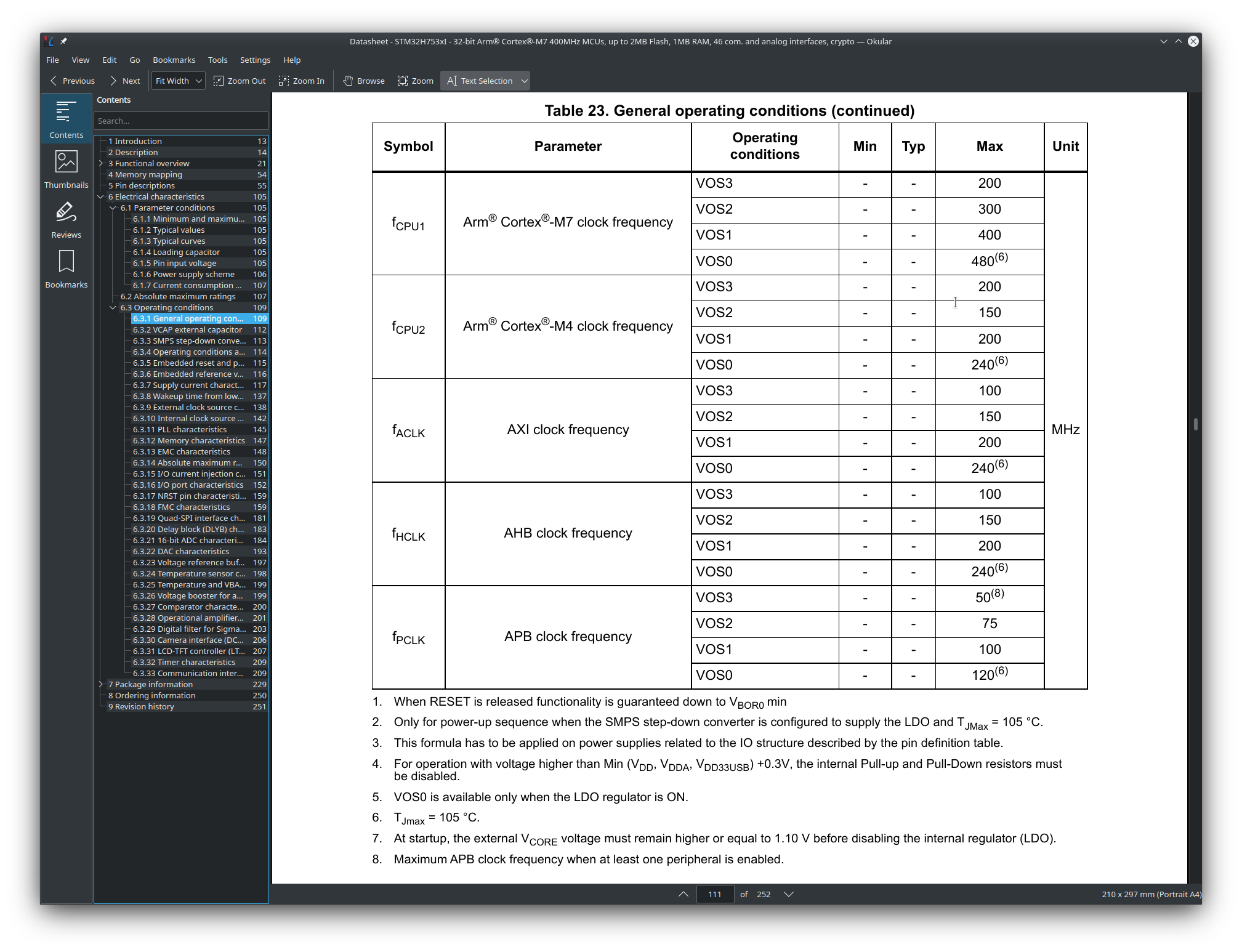Open the Contents sidebar panel
The width and height of the screenshot is (1242, 952).
tap(66, 119)
